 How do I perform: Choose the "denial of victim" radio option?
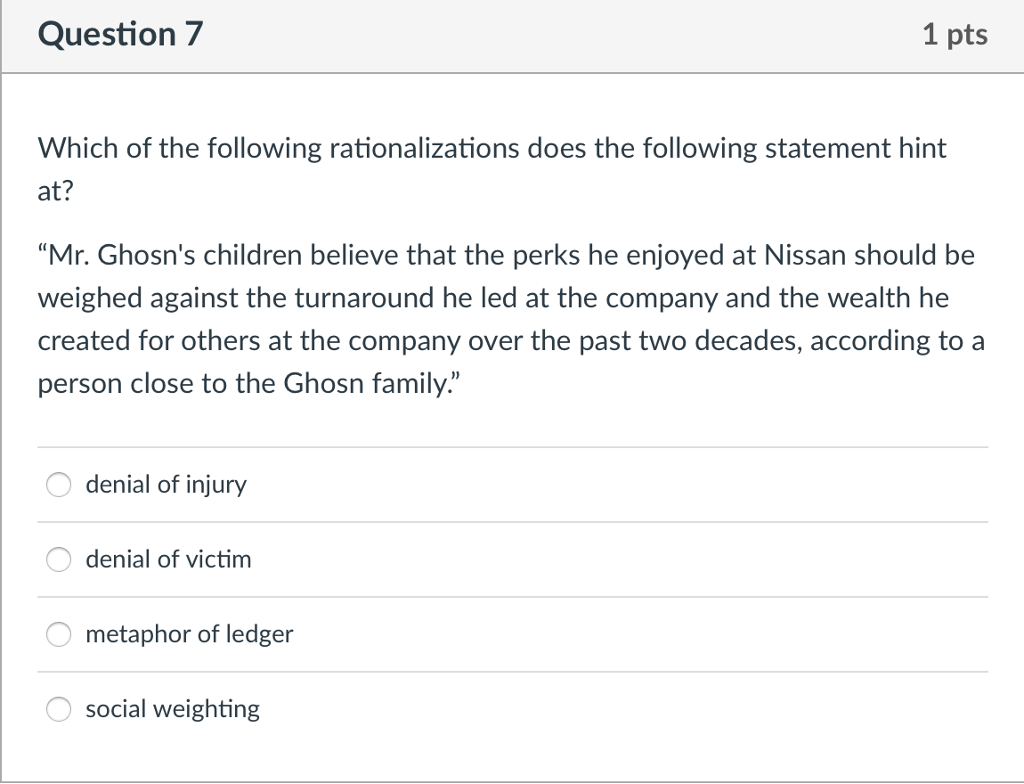tap(59, 560)
